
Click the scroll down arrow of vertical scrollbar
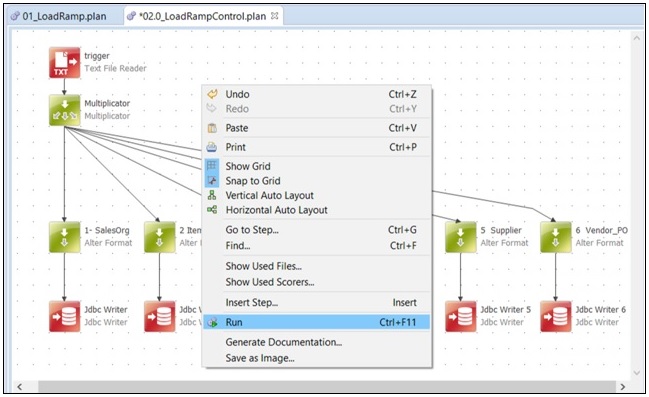tap(636, 373)
